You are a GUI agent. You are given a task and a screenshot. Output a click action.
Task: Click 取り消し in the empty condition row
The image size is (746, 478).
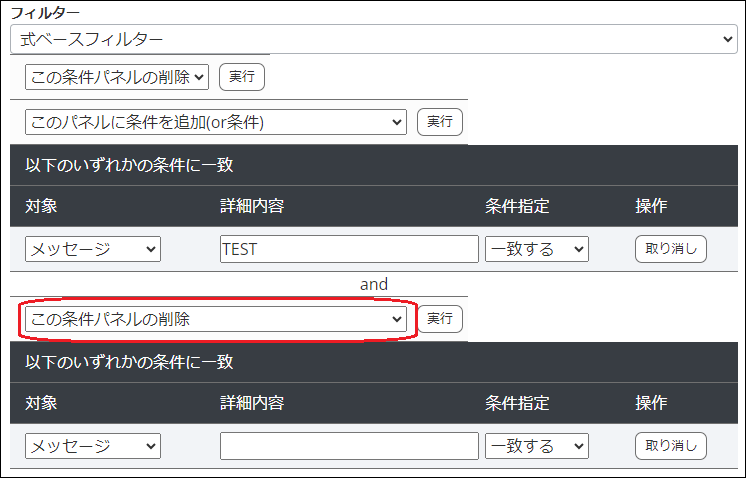point(670,445)
